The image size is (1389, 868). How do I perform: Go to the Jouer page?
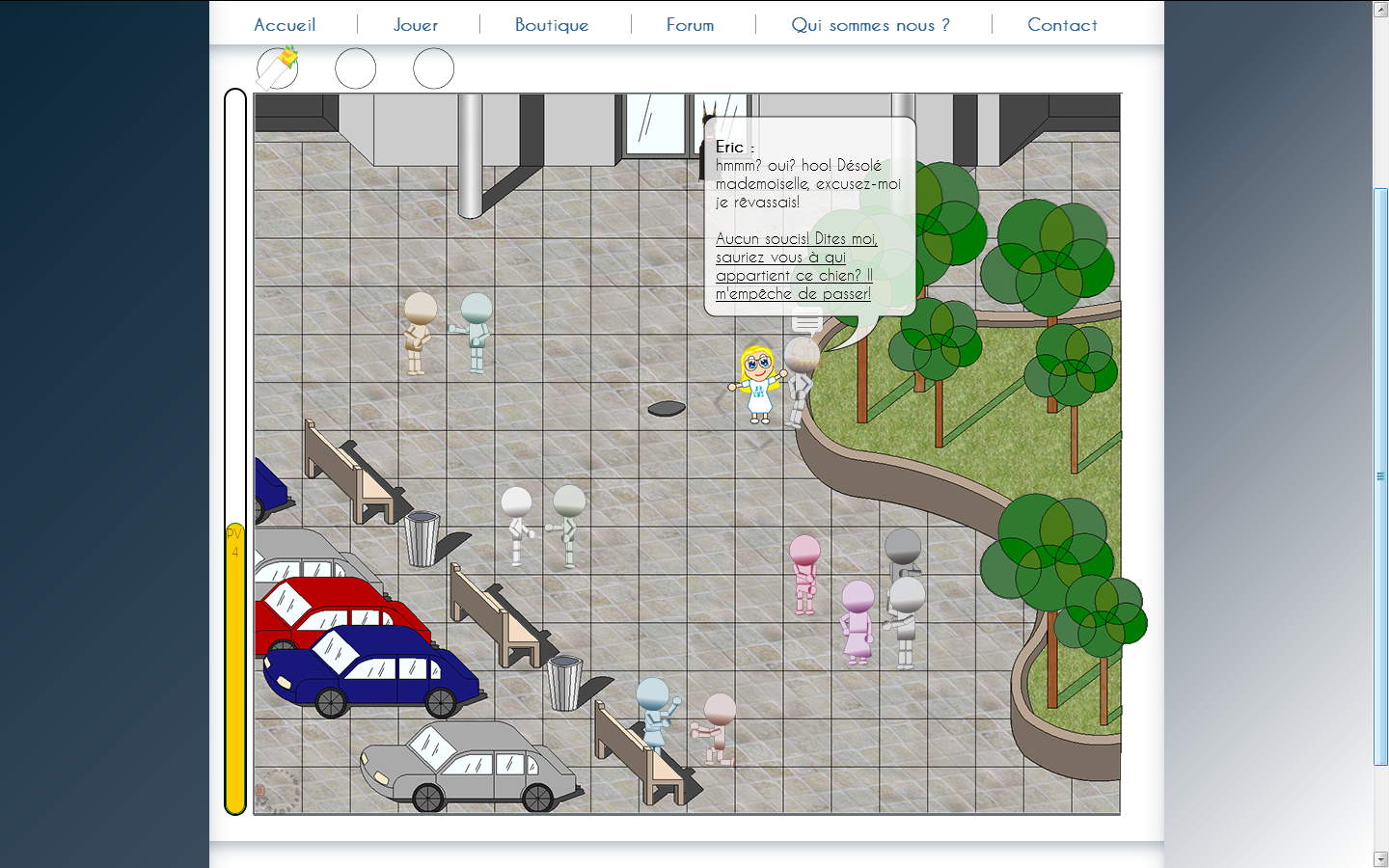[416, 25]
